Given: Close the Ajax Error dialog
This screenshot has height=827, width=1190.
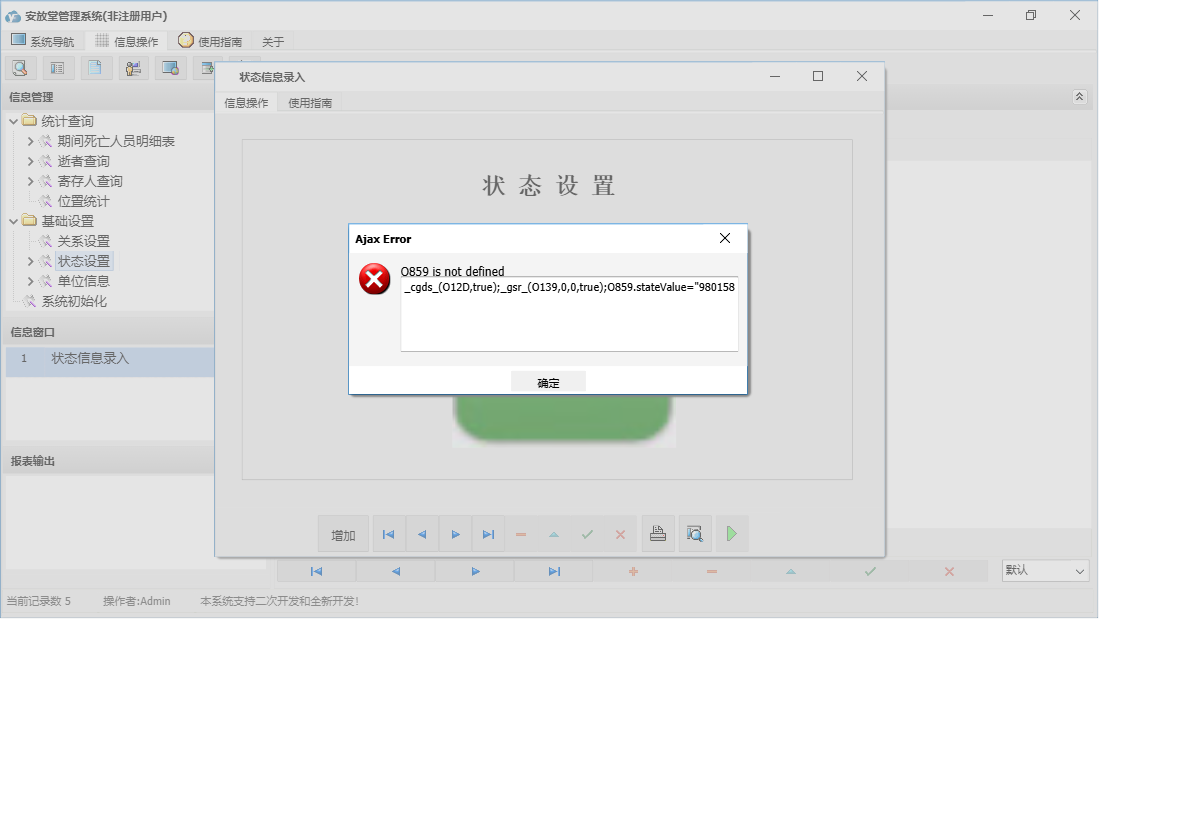Looking at the screenshot, I should [x=725, y=238].
